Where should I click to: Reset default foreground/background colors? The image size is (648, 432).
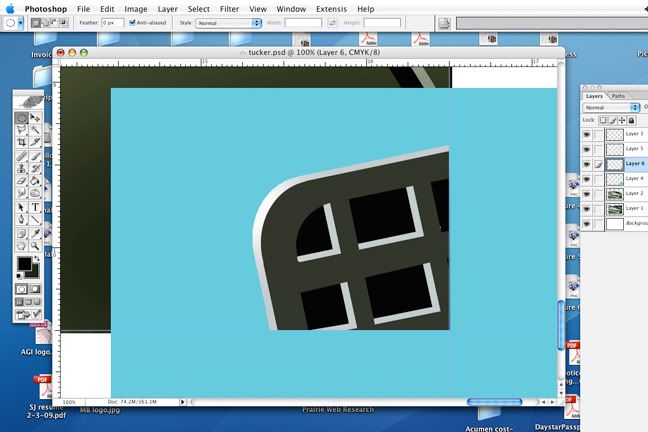click(x=19, y=276)
